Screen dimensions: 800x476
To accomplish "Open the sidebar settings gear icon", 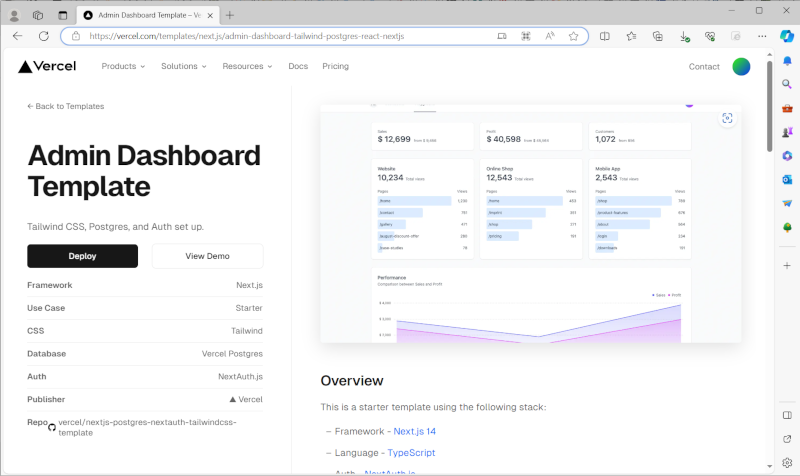I will click(787, 463).
